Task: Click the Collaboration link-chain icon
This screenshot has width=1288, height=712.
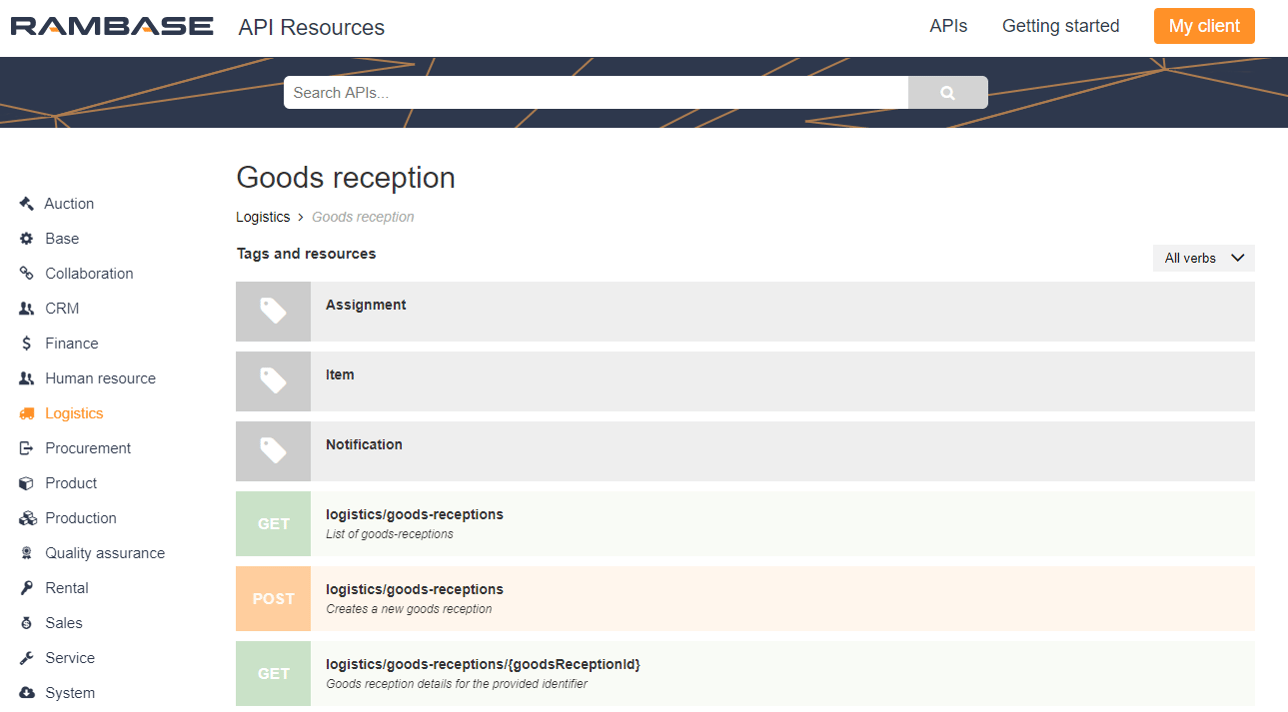Action: (27, 273)
